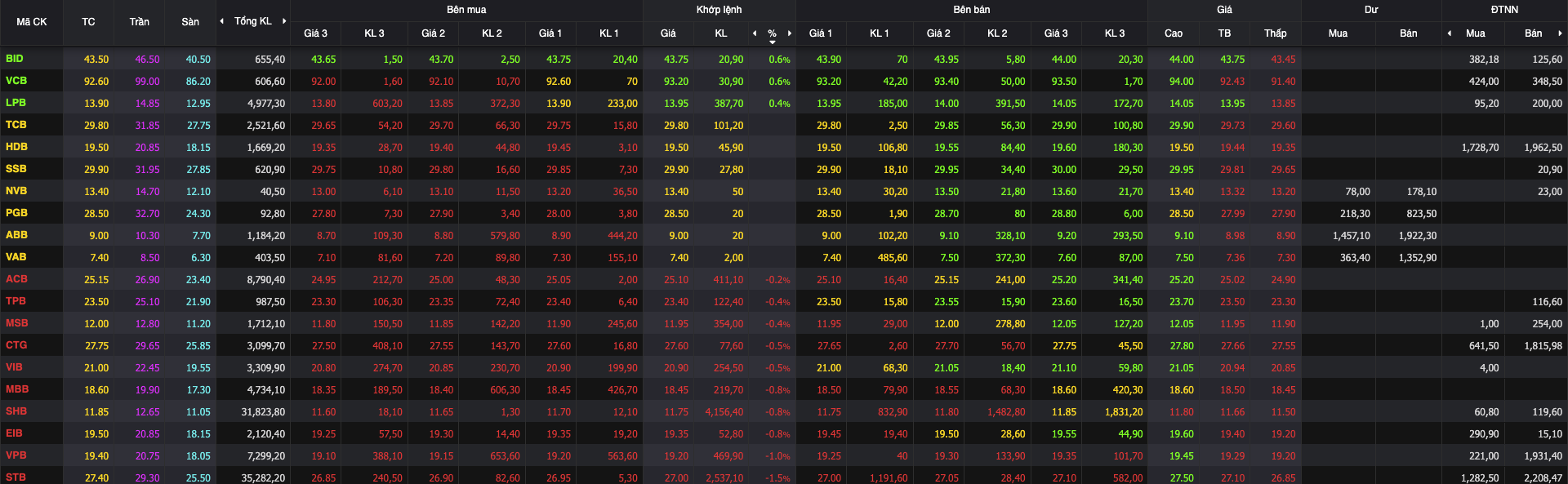Choose the VIB stock code
Screen dimensions: 1568x484
click(14, 367)
